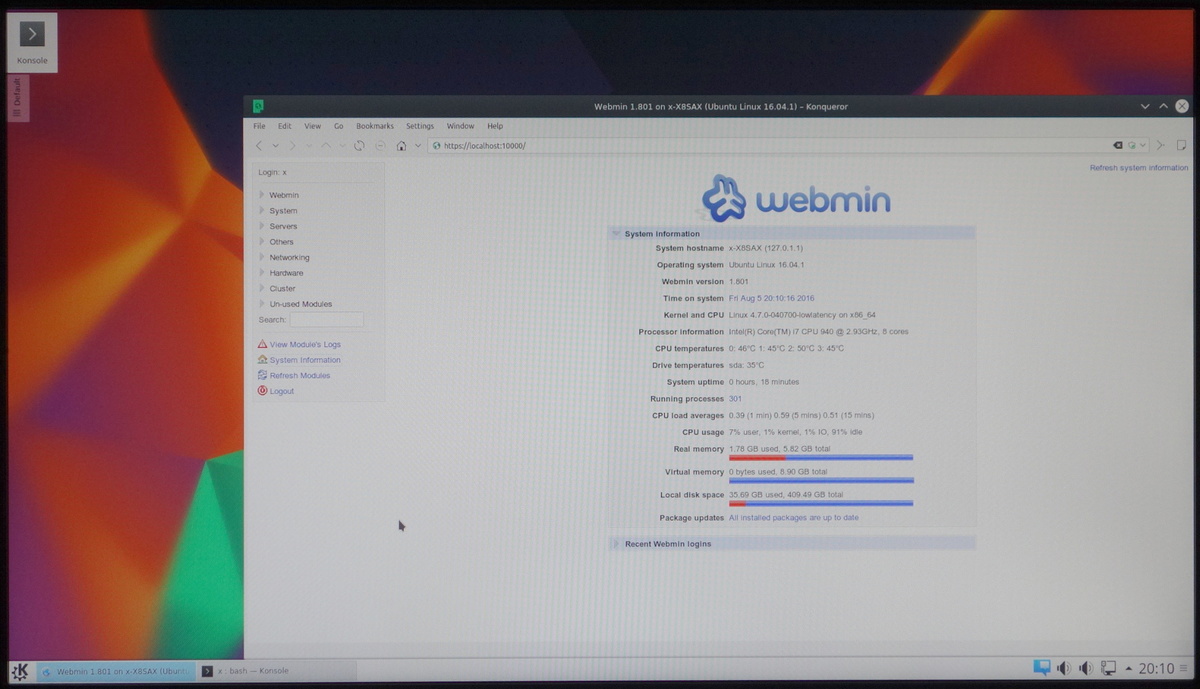Click Refresh system information link

pyautogui.click(x=1139, y=168)
